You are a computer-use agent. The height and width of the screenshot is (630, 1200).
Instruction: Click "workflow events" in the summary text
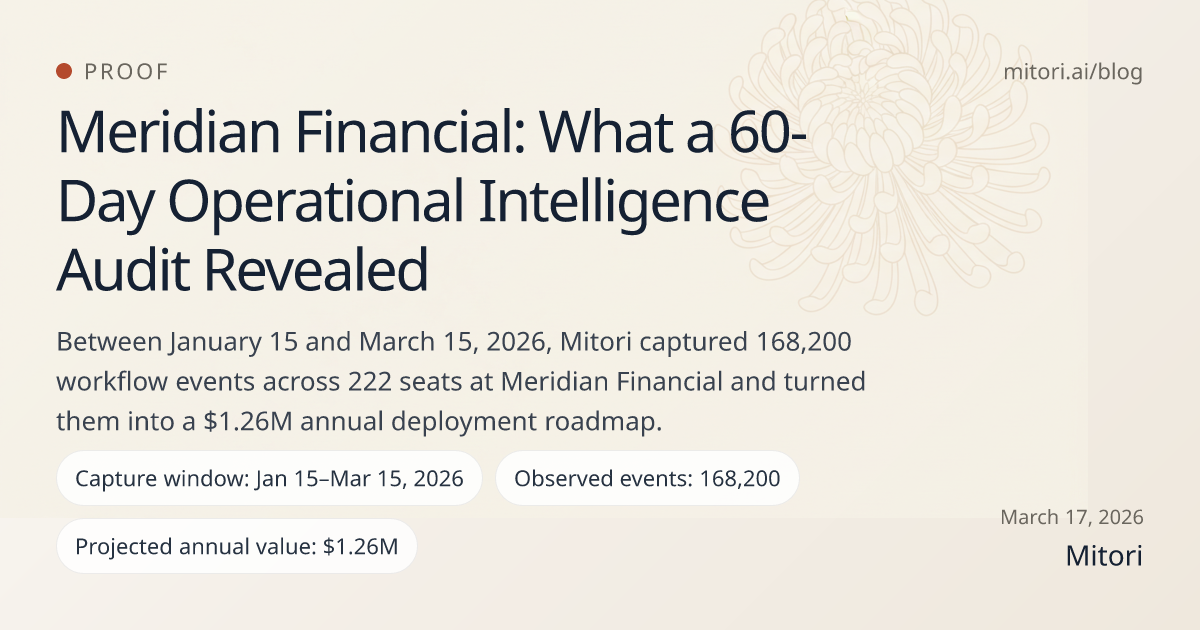click(x=133, y=382)
